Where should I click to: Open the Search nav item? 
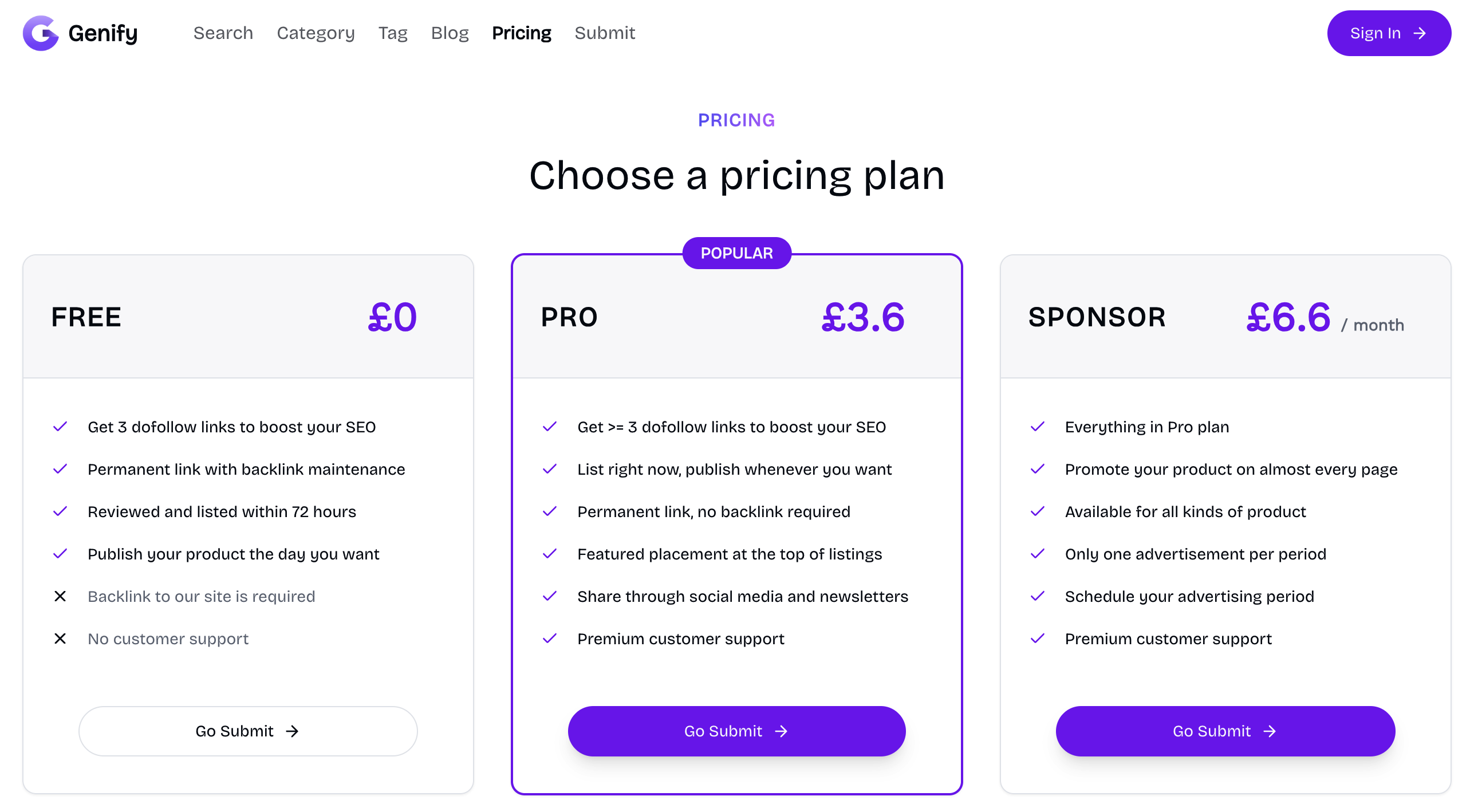click(223, 33)
